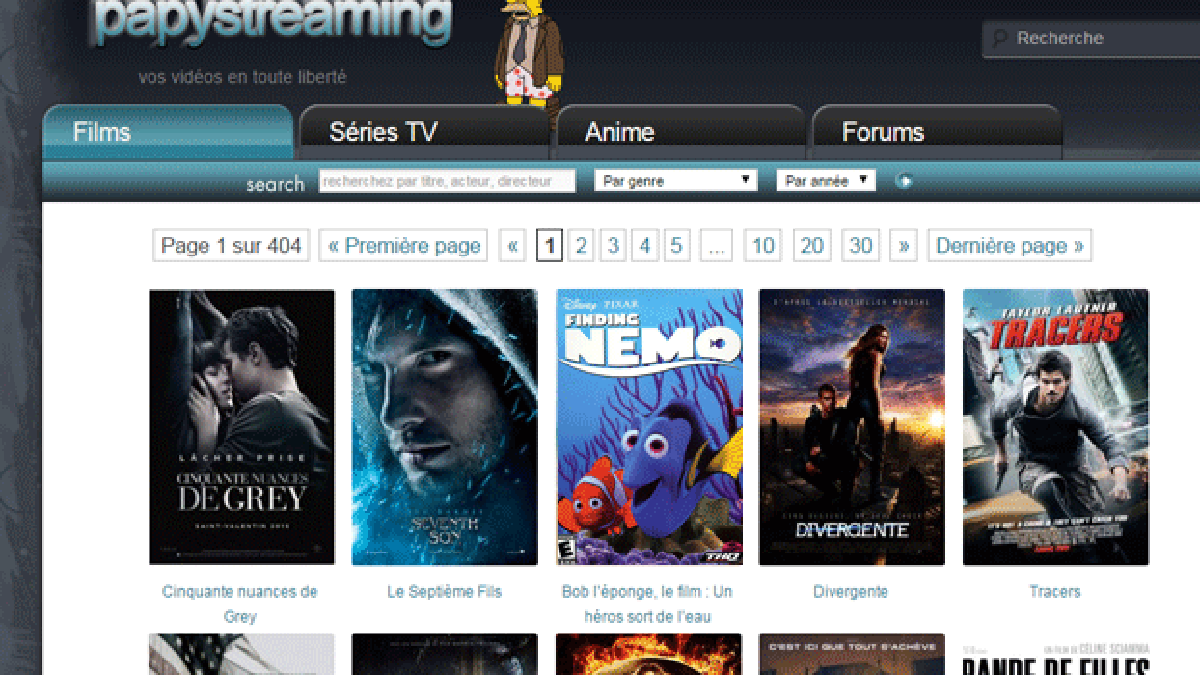Click the Cinquante nuances de Grey title link
1200x675 pixels.
coord(240,604)
